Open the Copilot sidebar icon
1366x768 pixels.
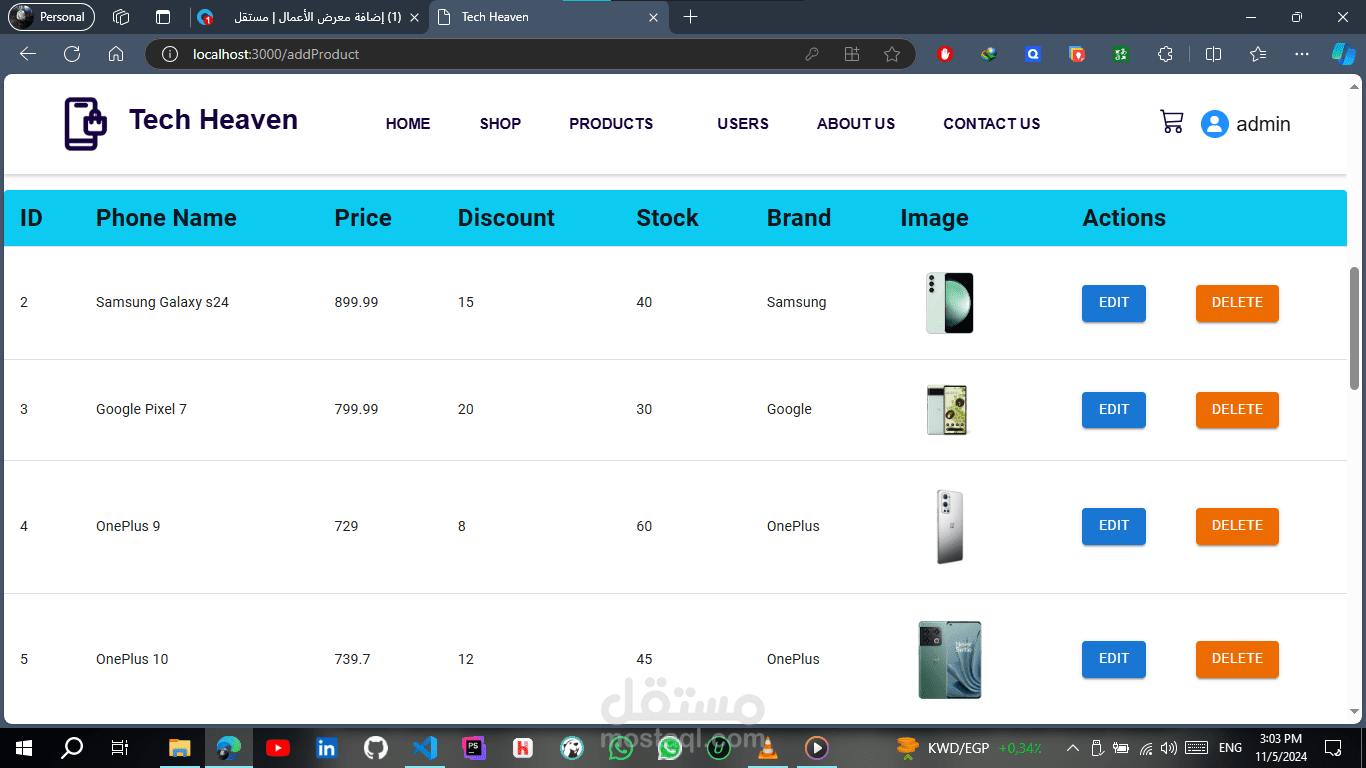tap(1343, 54)
